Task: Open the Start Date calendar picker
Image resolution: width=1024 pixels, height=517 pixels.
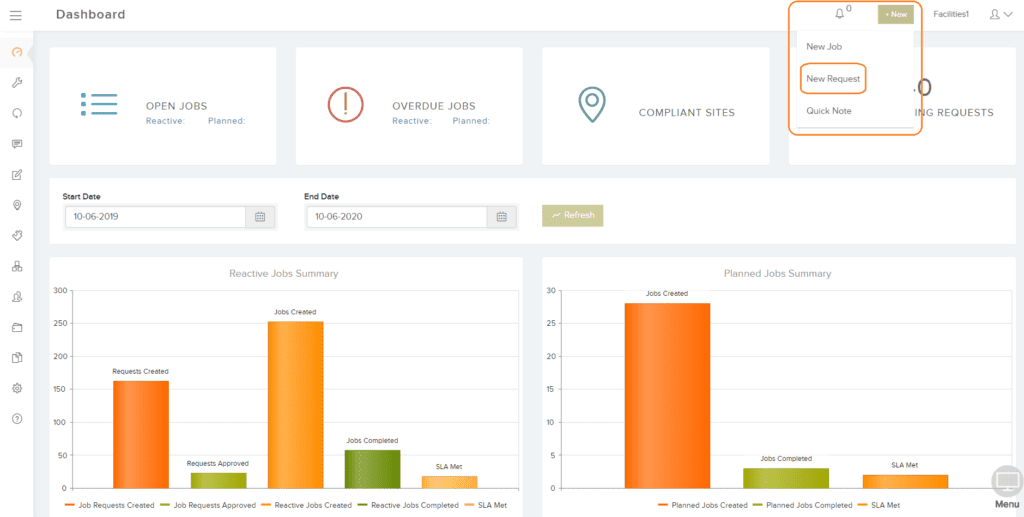Action: [x=260, y=217]
